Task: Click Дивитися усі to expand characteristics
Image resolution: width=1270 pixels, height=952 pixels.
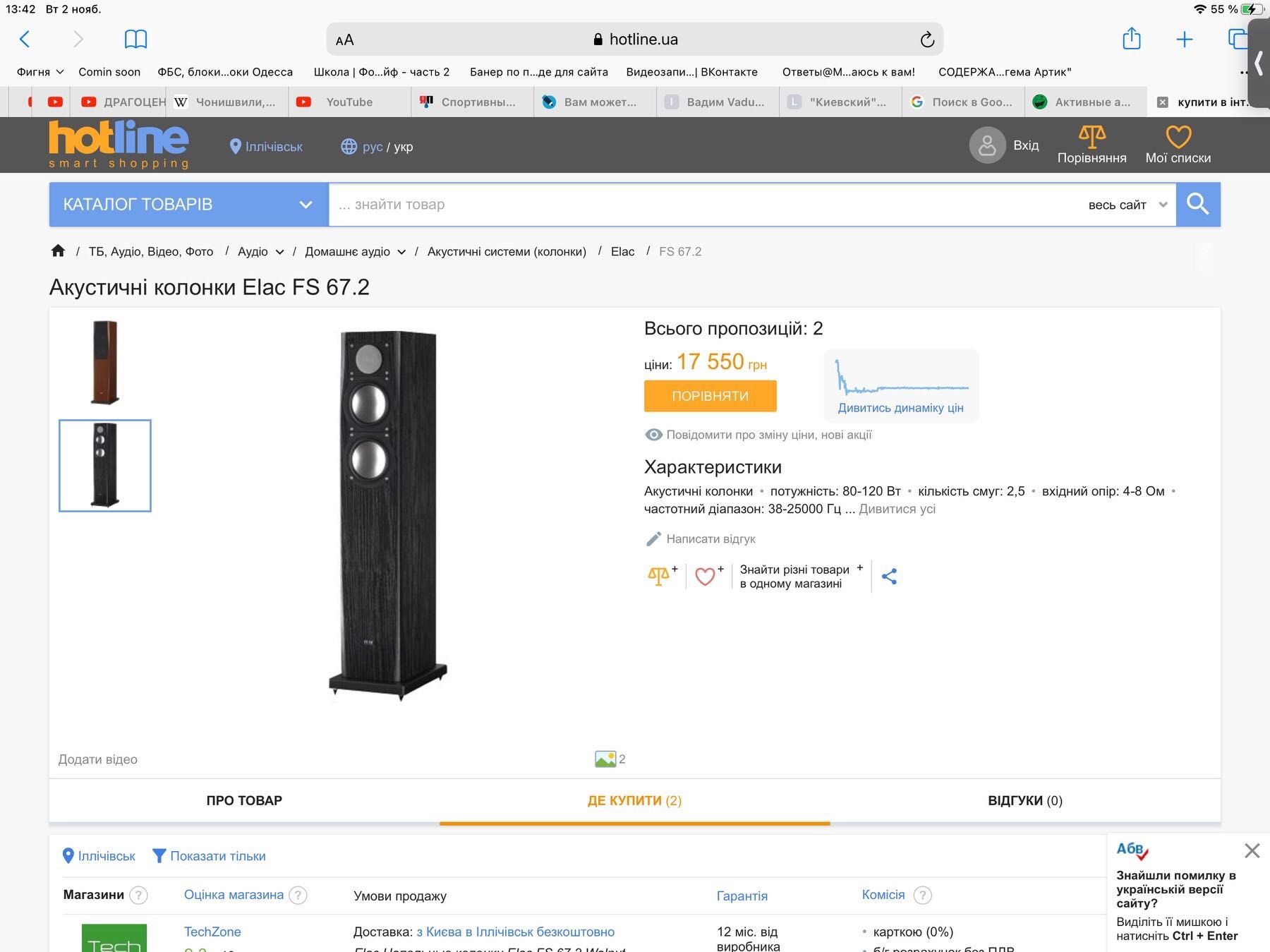Action: click(x=897, y=509)
